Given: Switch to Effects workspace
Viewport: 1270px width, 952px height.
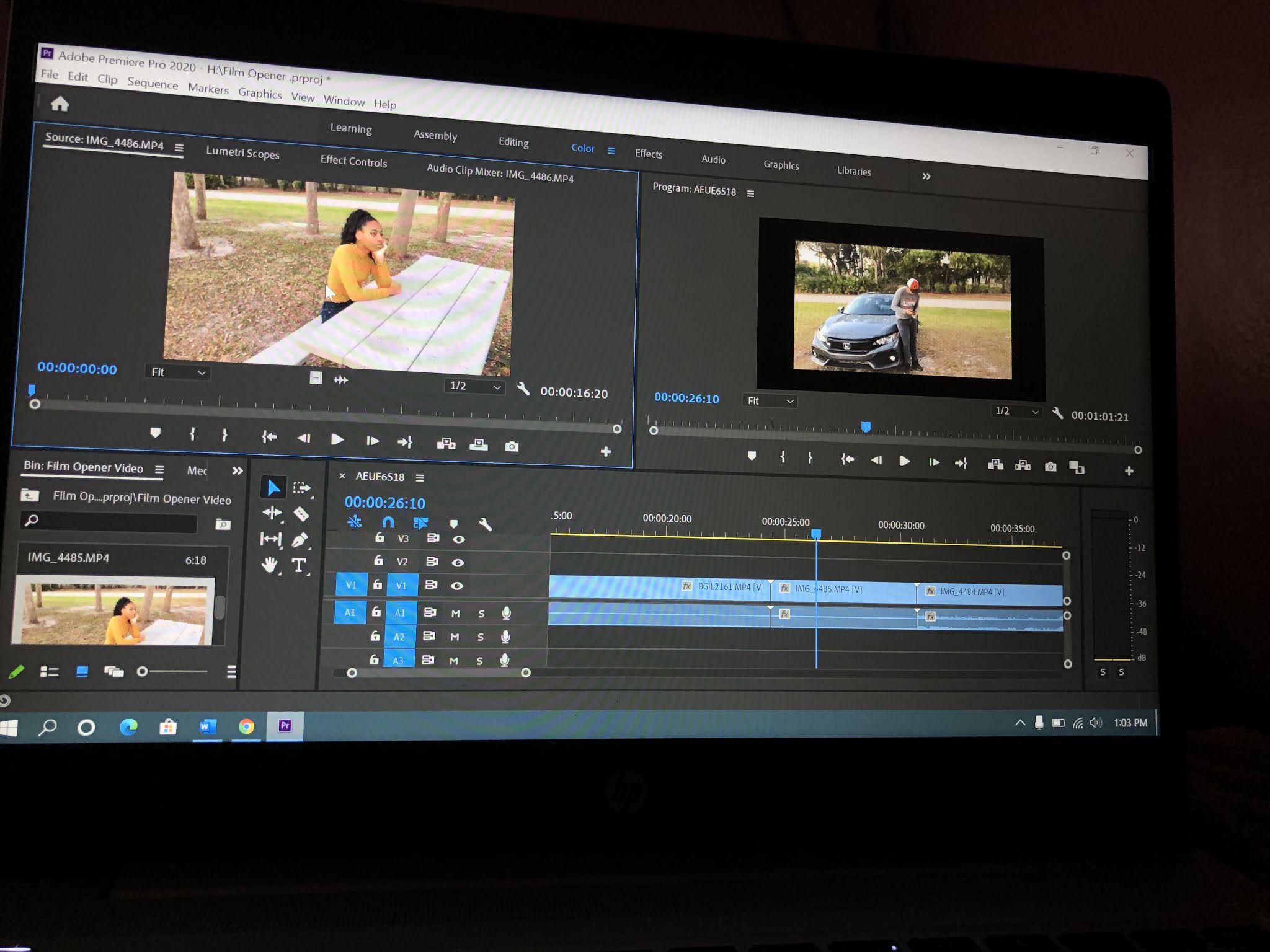Looking at the screenshot, I should 648,154.
